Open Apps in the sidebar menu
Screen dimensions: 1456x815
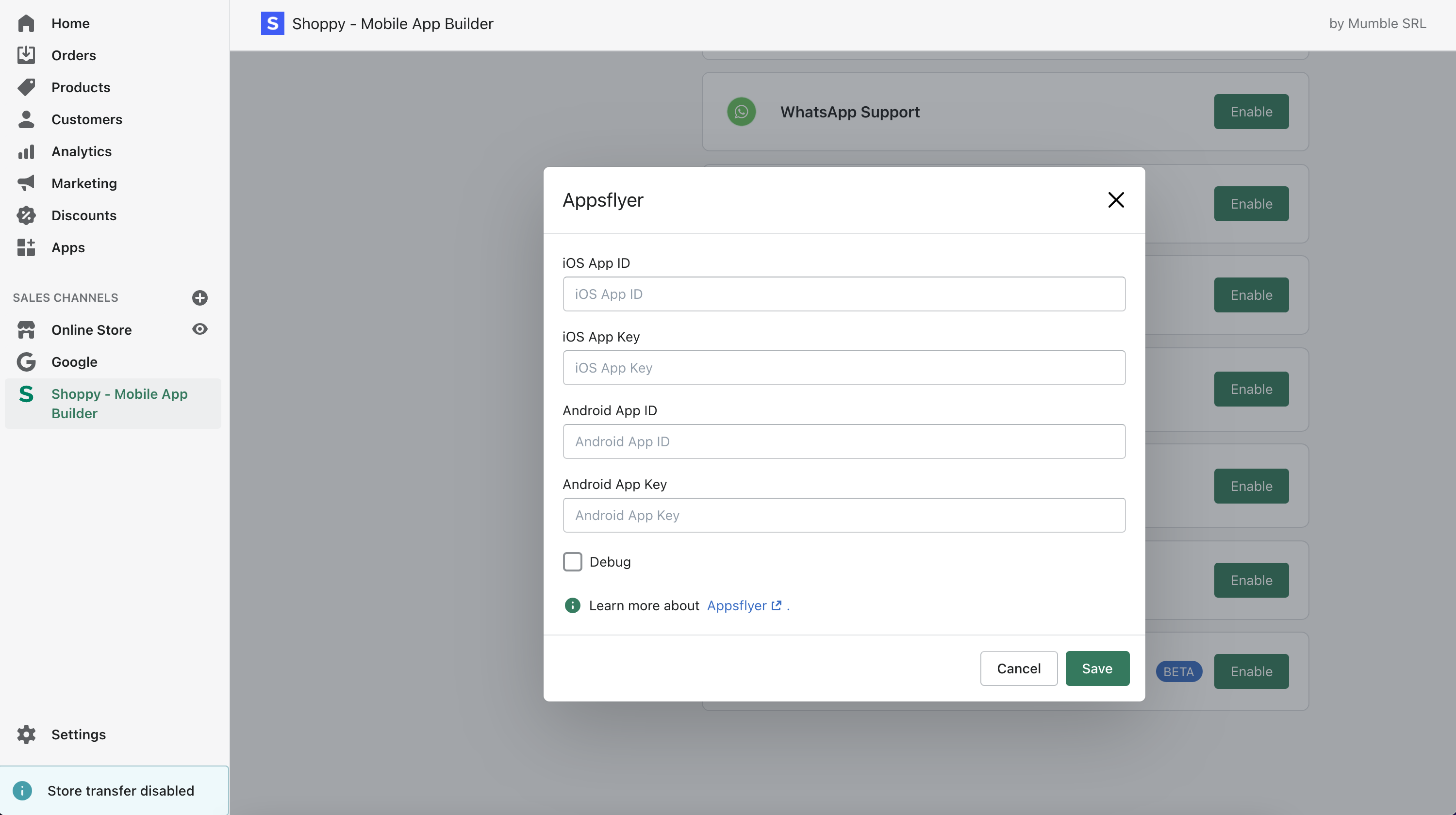[68, 247]
